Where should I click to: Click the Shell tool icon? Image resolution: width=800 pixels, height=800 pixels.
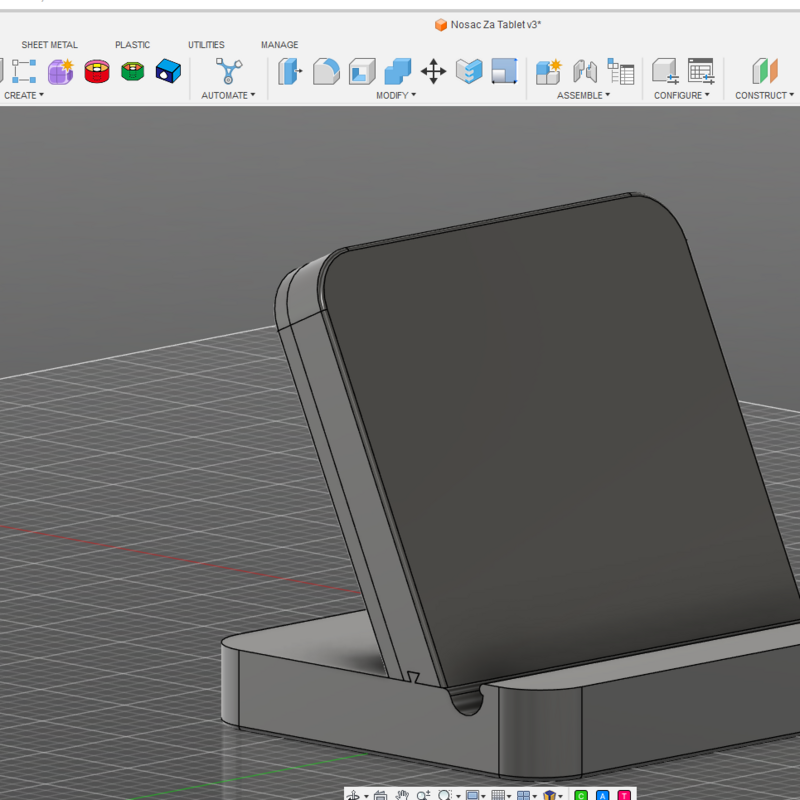(362, 71)
